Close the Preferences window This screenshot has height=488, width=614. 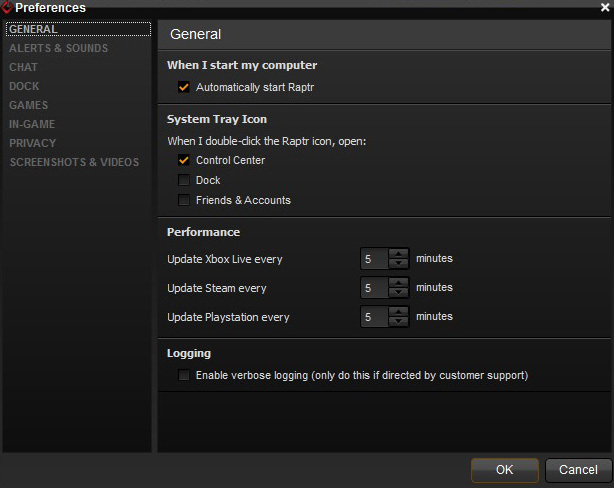[x=604, y=8]
